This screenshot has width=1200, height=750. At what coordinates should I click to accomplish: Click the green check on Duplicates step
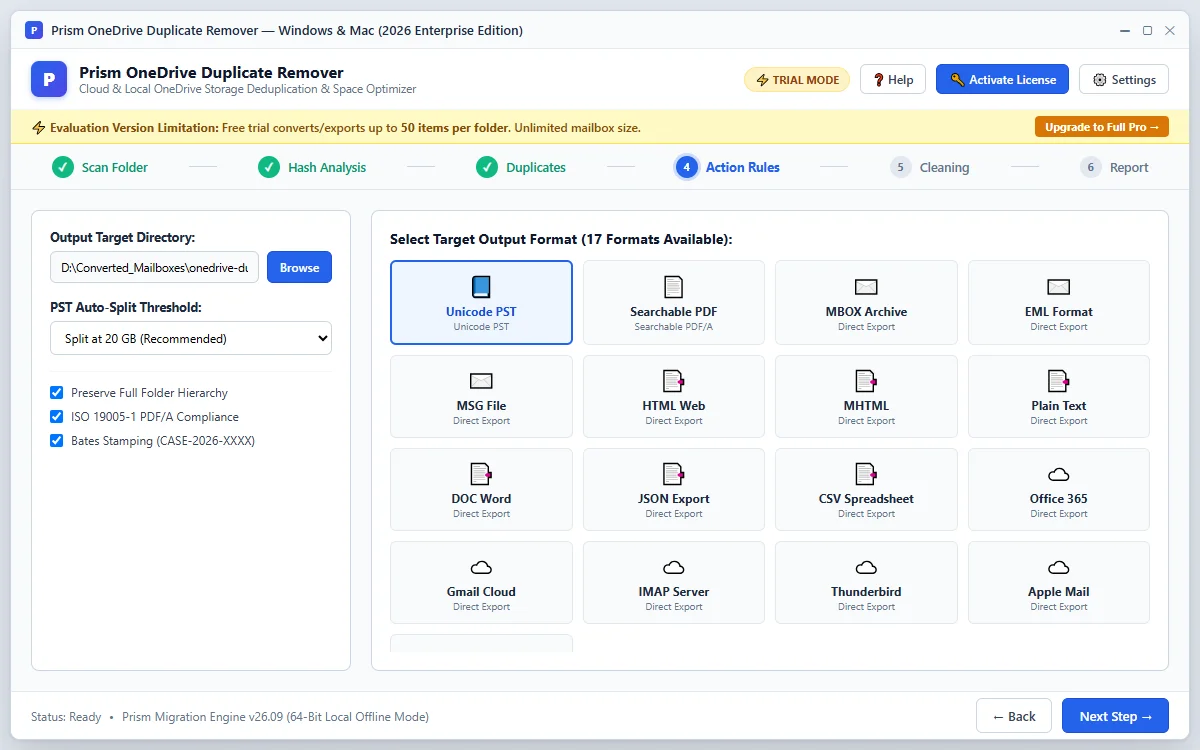click(x=487, y=167)
